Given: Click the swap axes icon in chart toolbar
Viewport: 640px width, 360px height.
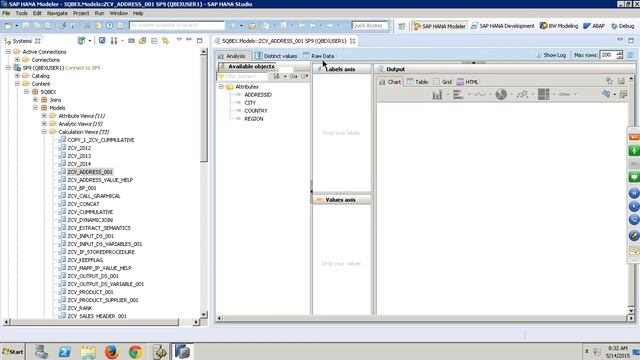Looking at the screenshot, I should [606, 94].
